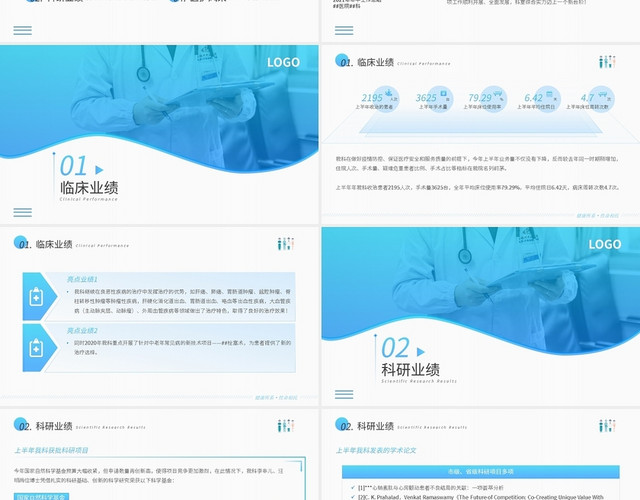Click first checkmark in the academic papers list
The height and width of the screenshot is (500, 640).
point(353,487)
